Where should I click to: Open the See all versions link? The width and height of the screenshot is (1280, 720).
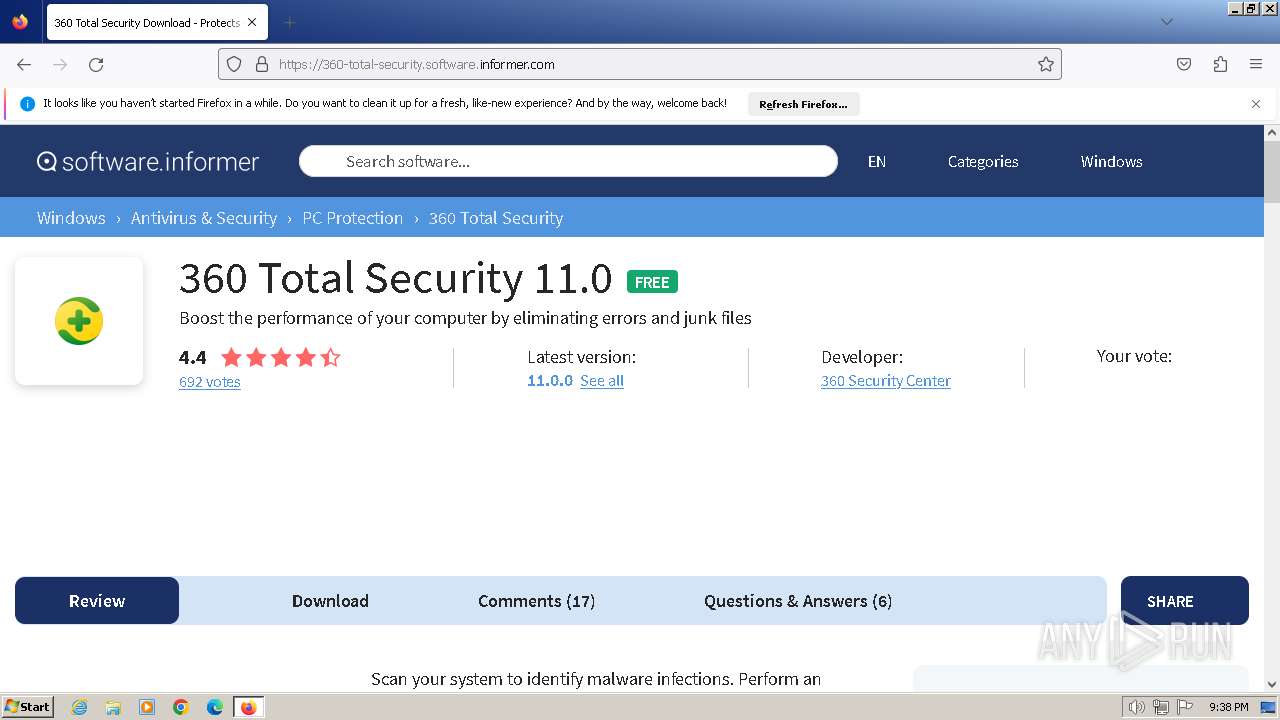coord(602,381)
